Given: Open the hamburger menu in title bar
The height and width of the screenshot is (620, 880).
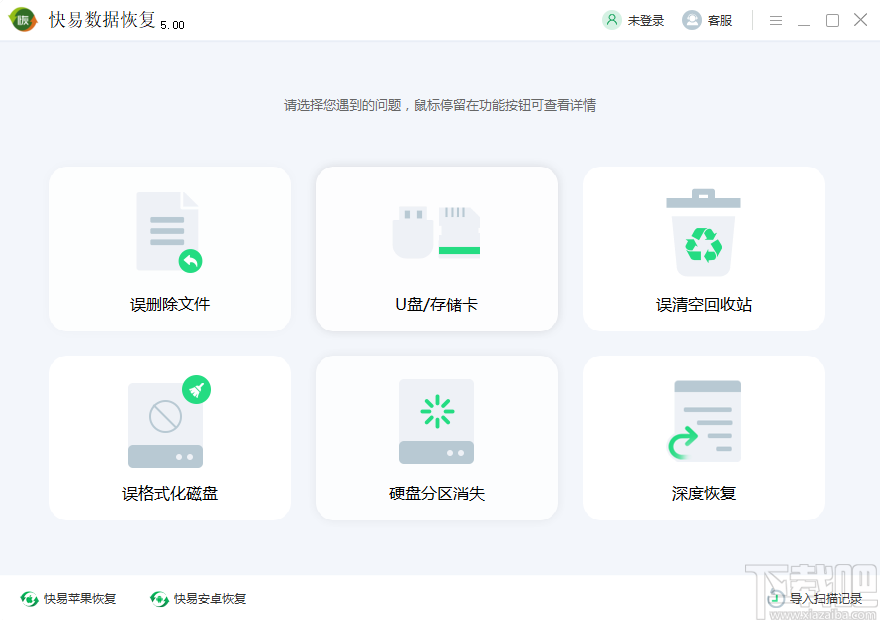Looking at the screenshot, I should tap(776, 21).
